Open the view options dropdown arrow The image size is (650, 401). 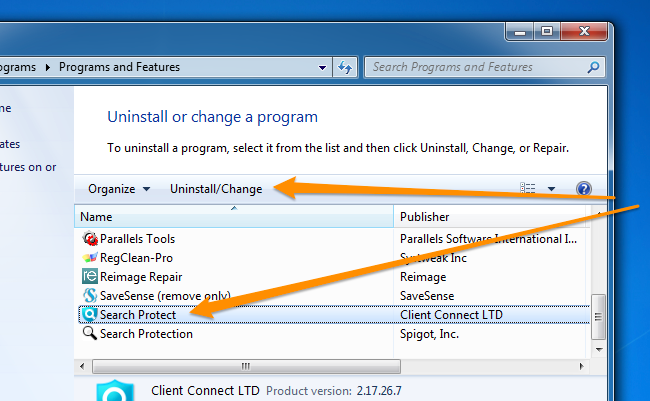pyautogui.click(x=551, y=189)
